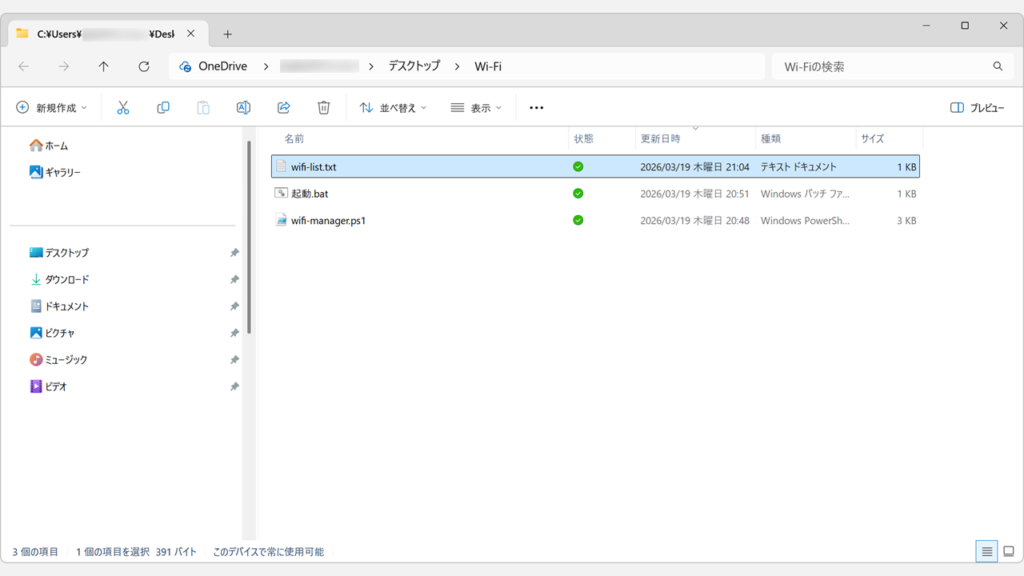Screen dimensions: 1024x576
Task: Open a new Explorer tab with the plus button
Action: (228, 32)
